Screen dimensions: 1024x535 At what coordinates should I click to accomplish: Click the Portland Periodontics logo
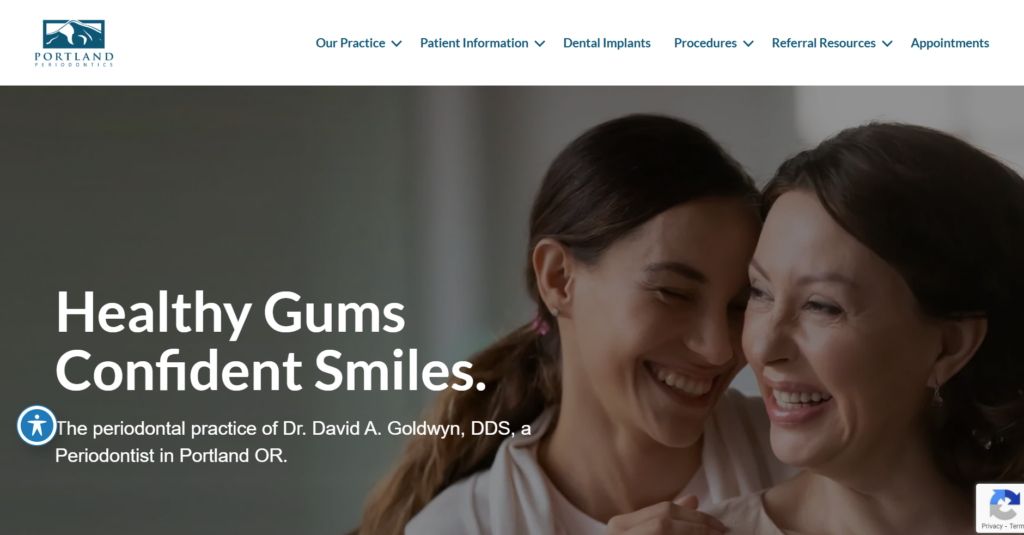point(74,43)
